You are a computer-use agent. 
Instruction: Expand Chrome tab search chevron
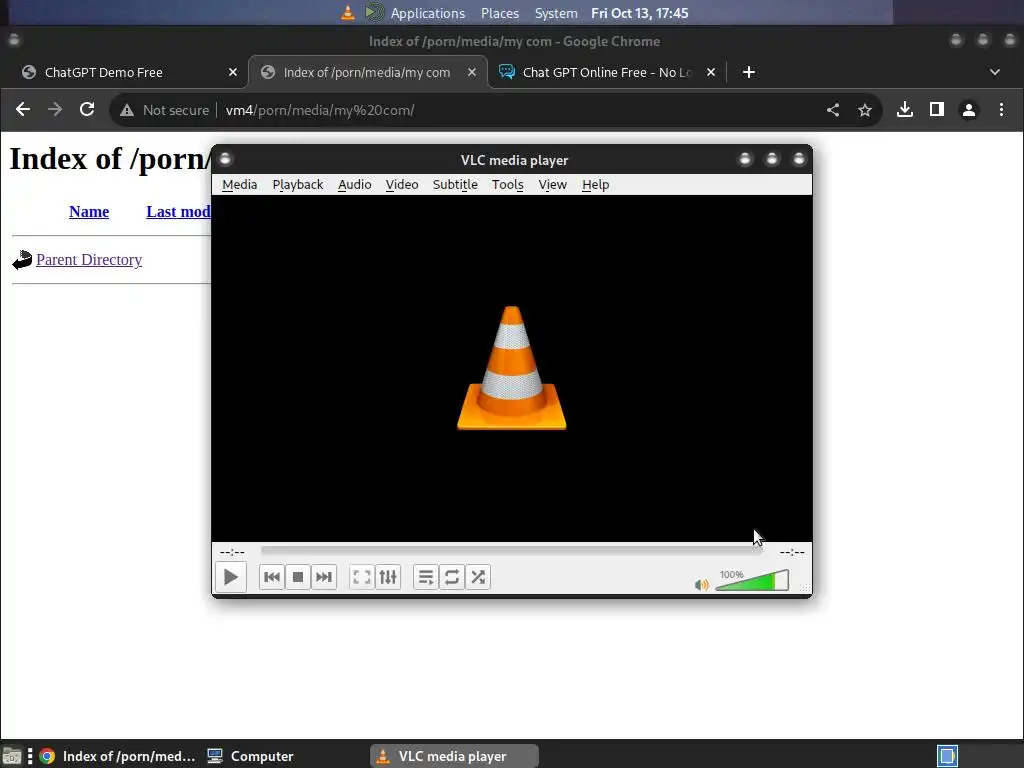(x=995, y=72)
